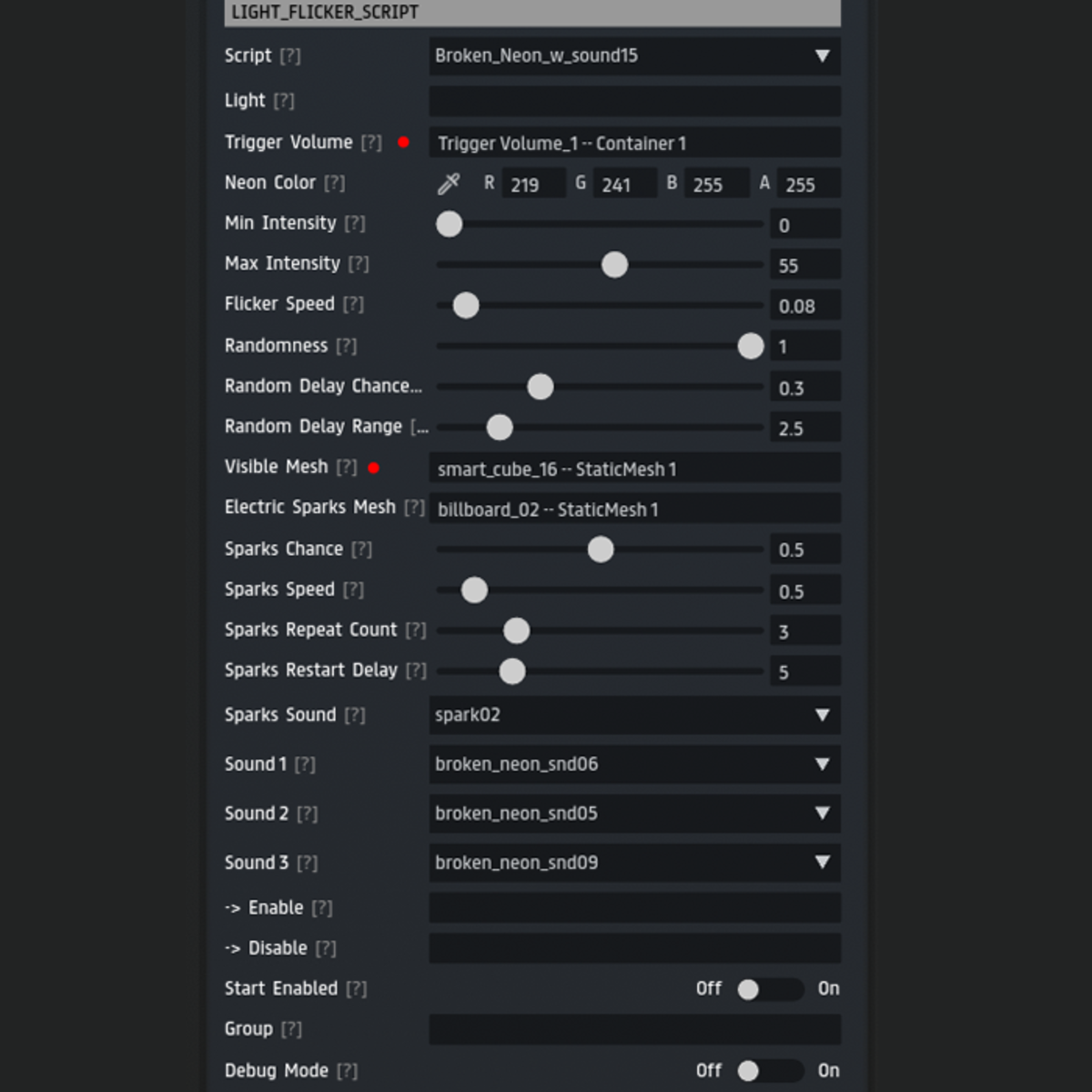This screenshot has width=1092, height=1092.
Task: Open help for Randomness
Action: (347, 345)
